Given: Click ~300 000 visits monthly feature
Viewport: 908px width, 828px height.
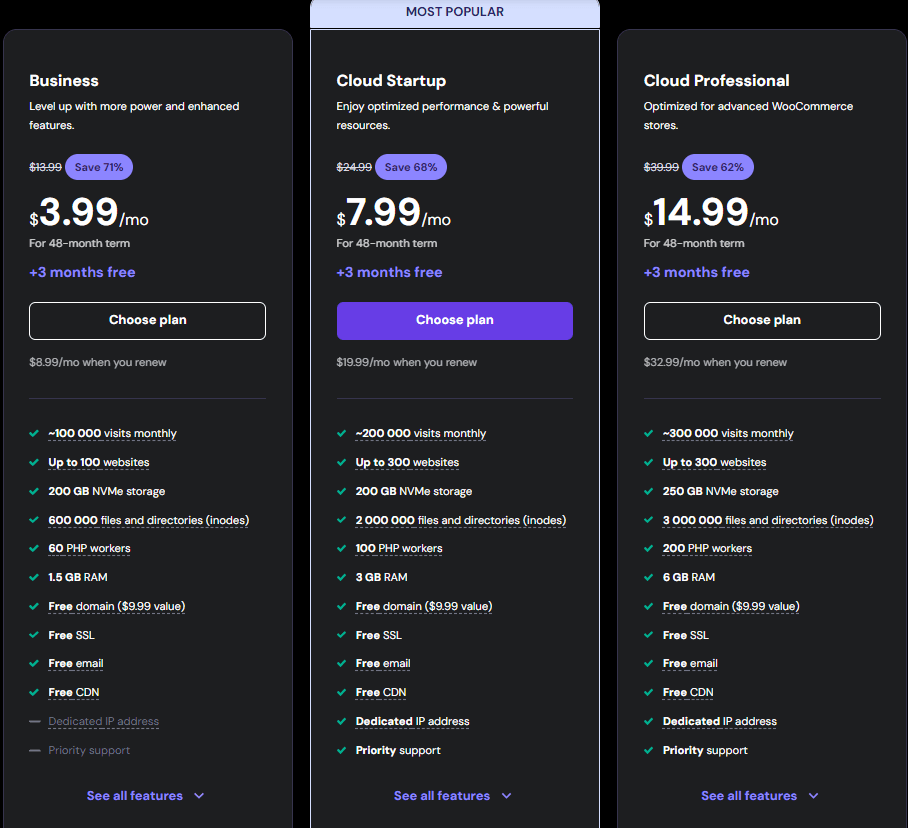Looking at the screenshot, I should click(728, 434).
